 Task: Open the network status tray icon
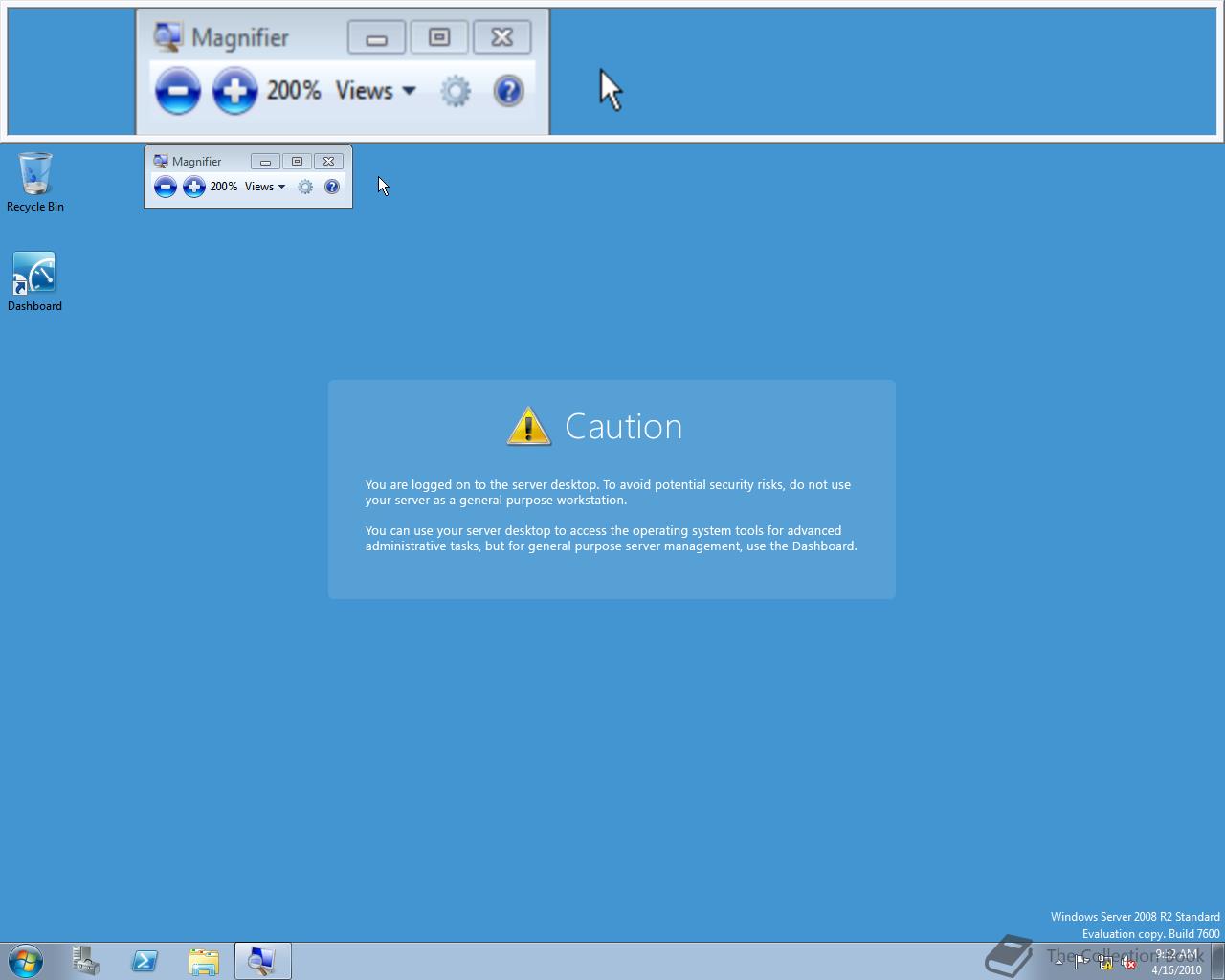[1105, 963]
